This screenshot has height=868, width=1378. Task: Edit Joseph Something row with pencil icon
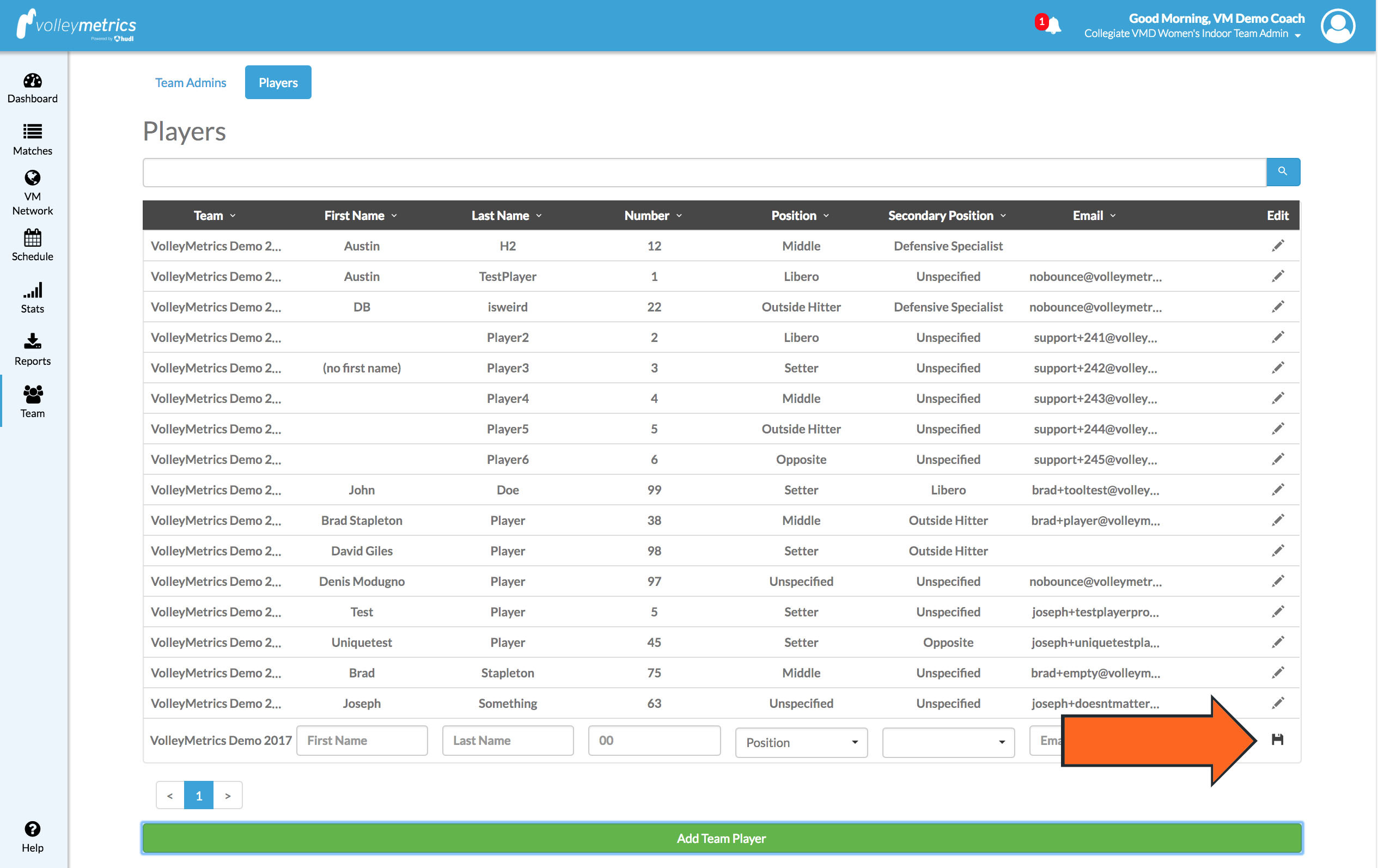click(x=1278, y=702)
